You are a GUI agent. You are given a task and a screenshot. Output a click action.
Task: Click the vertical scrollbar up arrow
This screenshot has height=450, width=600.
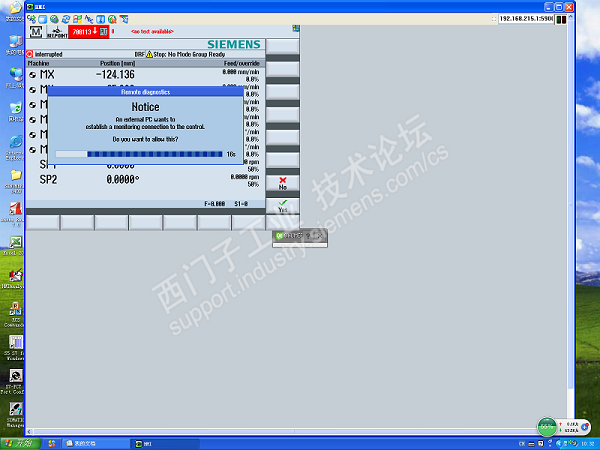pos(571,18)
